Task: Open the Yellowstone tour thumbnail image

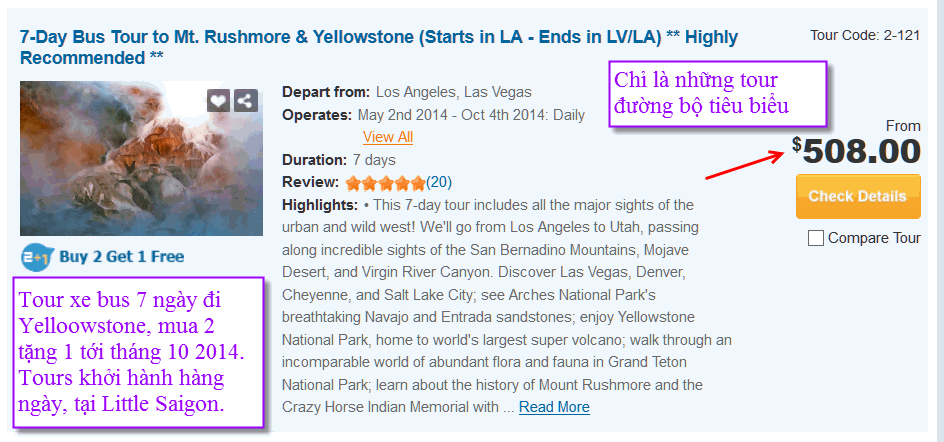Action: click(141, 158)
